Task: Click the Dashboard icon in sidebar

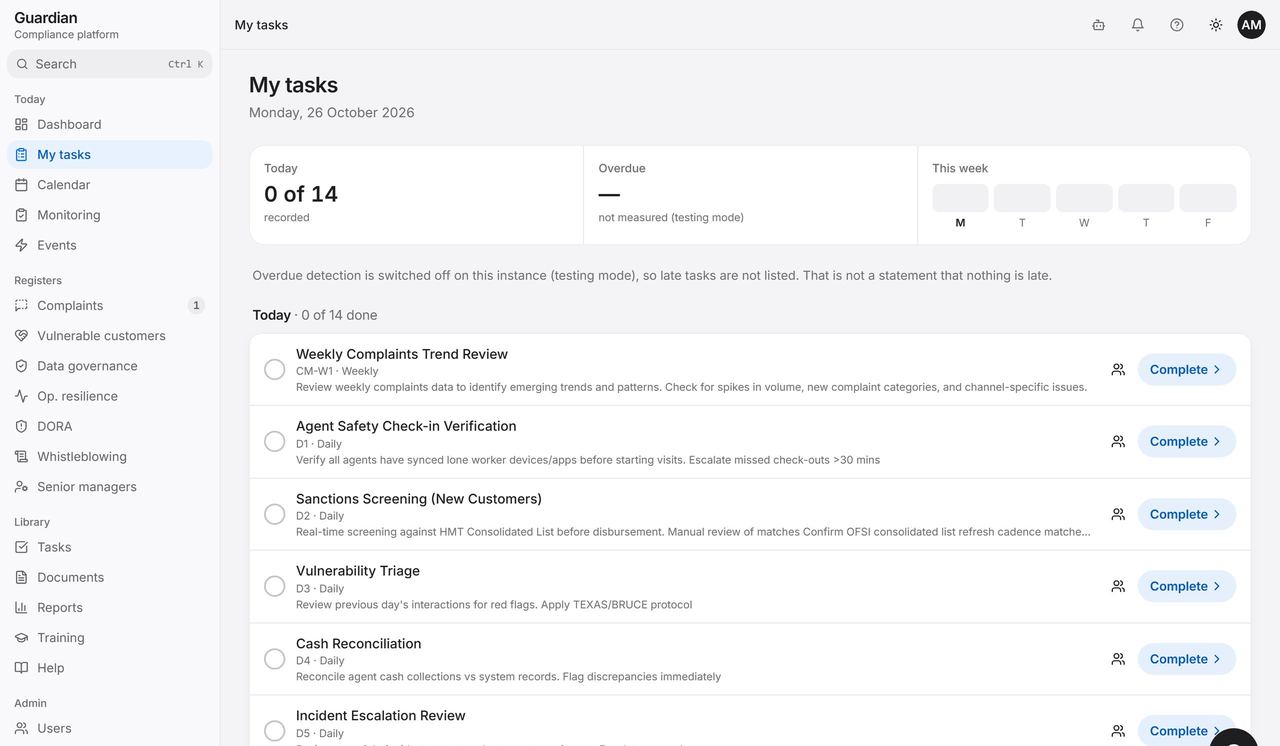Action: (x=21, y=124)
